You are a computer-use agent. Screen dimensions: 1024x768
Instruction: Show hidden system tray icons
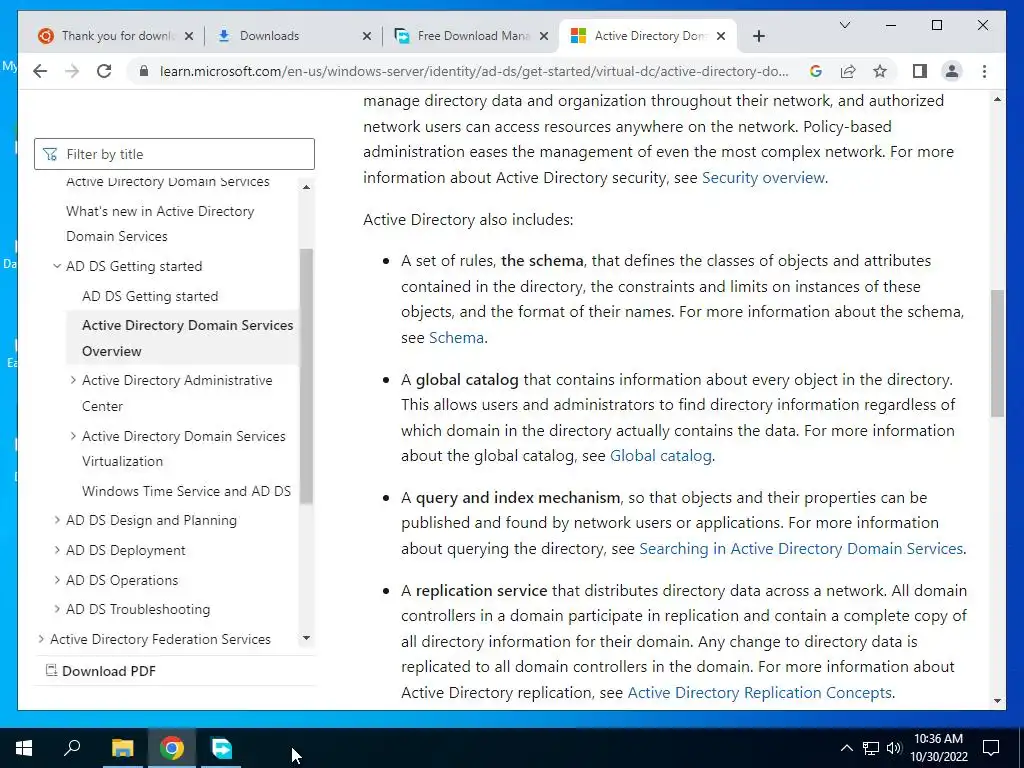(846, 748)
